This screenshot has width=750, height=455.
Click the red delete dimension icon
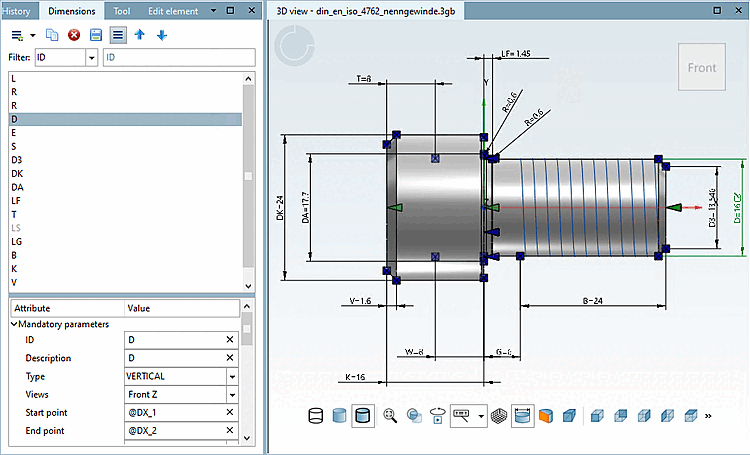click(74, 35)
